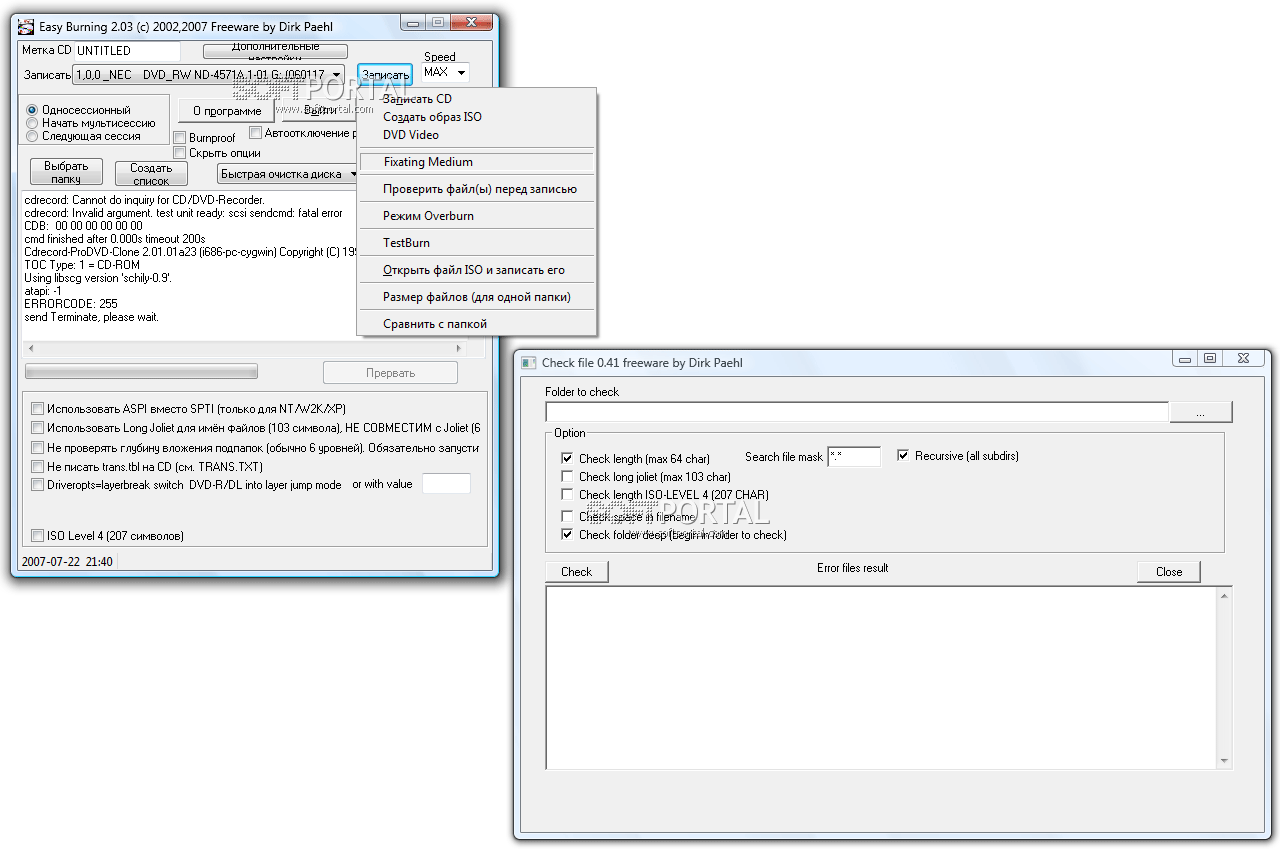Enable Check long joliet option
The height and width of the screenshot is (850, 1280).
tap(568, 477)
